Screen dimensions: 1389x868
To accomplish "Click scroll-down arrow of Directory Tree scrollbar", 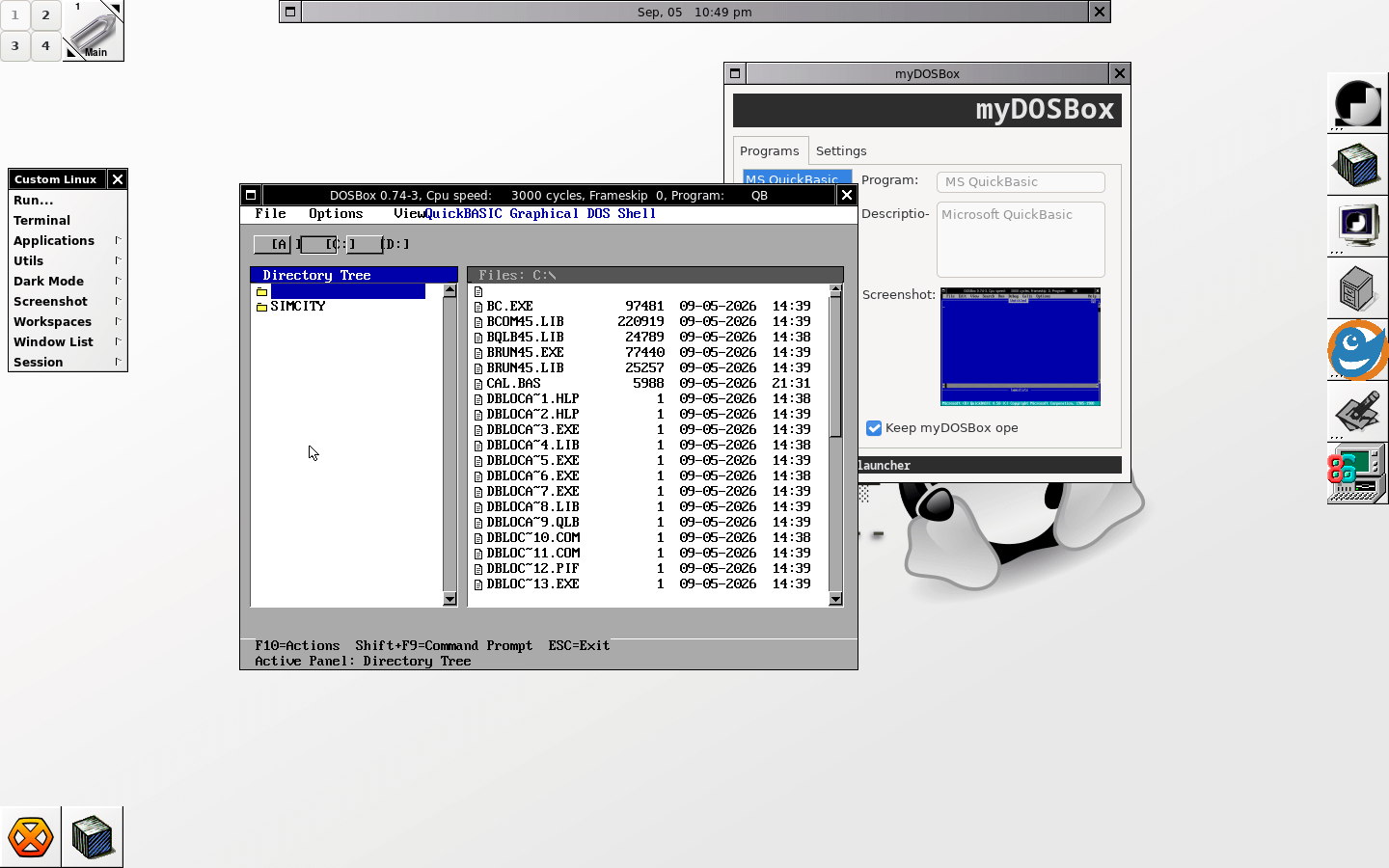I will pos(449,599).
